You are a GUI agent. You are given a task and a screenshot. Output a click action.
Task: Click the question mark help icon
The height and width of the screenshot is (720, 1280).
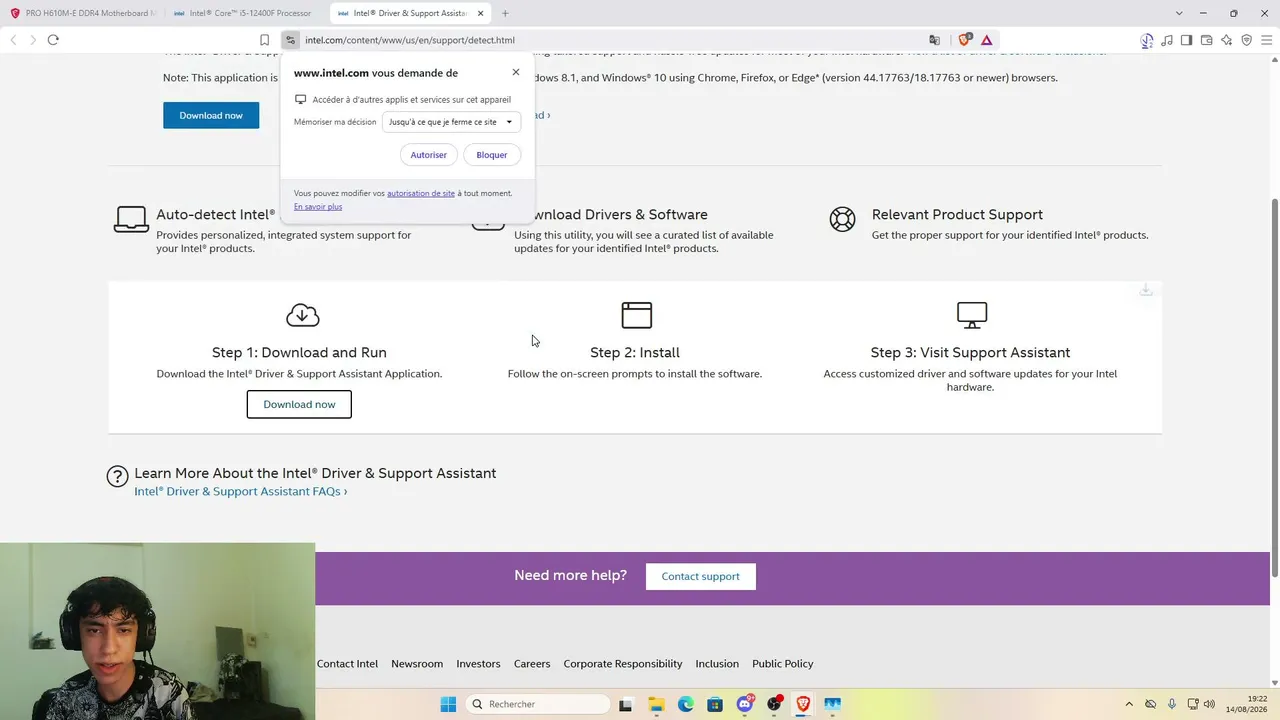[118, 476]
